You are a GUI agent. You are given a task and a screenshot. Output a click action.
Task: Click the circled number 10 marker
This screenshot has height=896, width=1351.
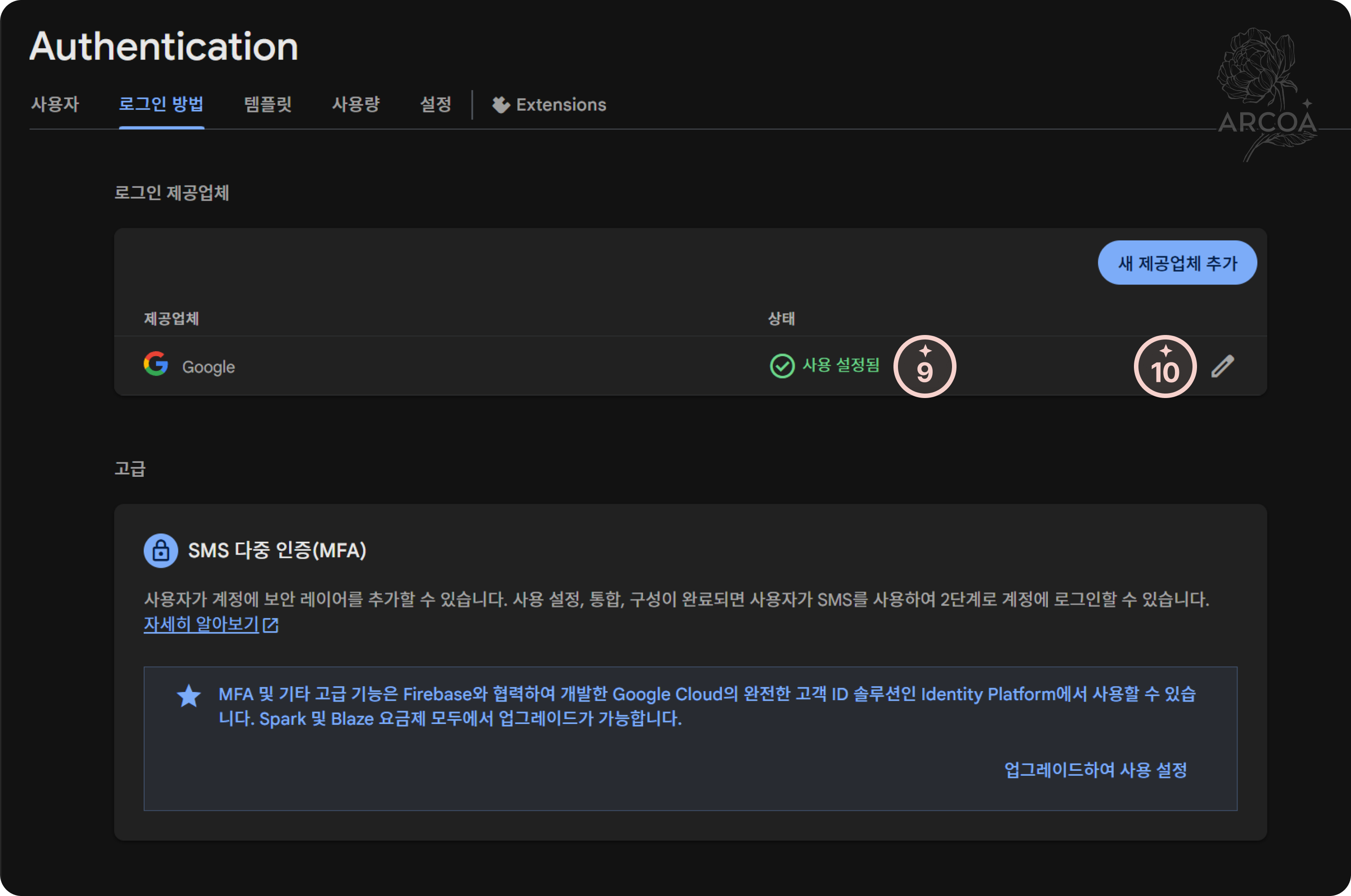coord(1165,367)
